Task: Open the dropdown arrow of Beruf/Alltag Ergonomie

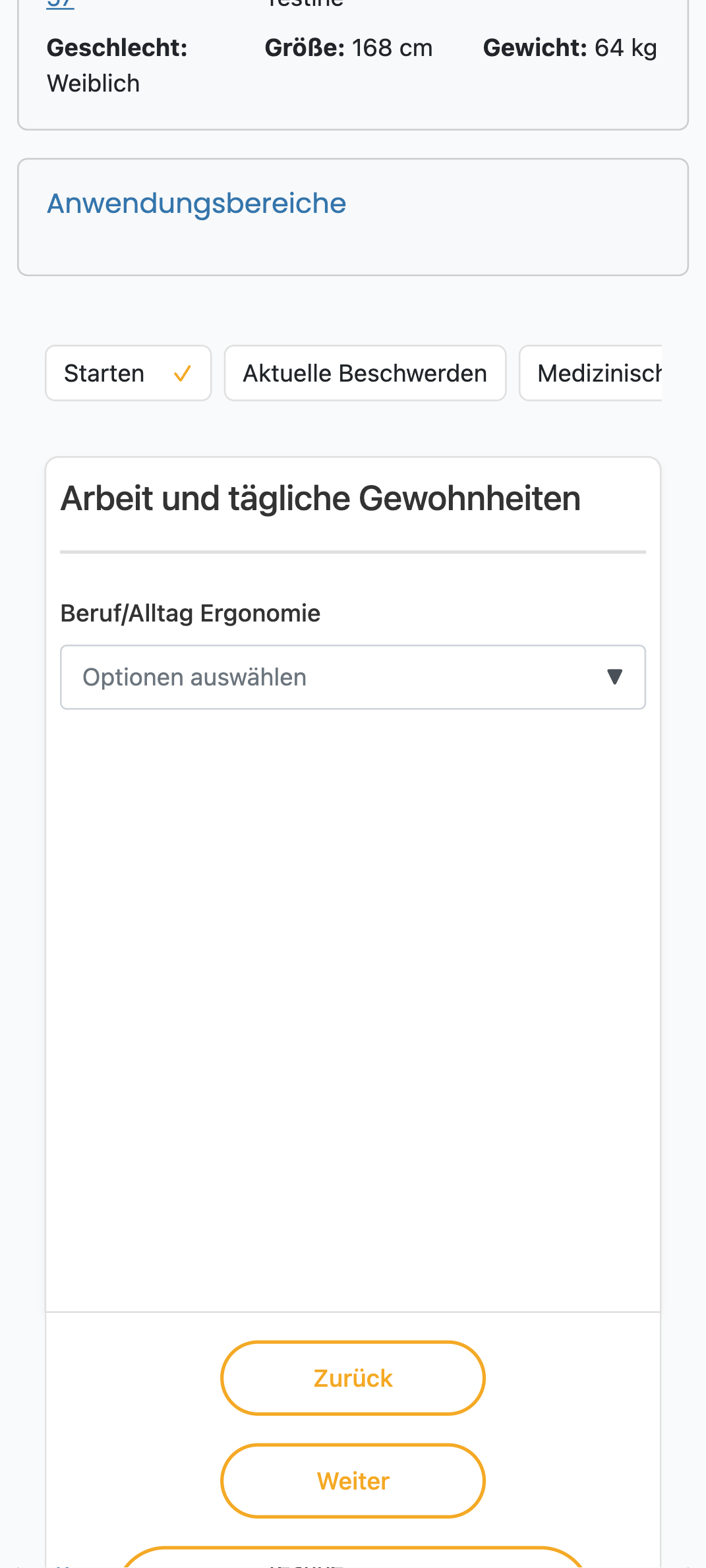Action: click(x=614, y=677)
